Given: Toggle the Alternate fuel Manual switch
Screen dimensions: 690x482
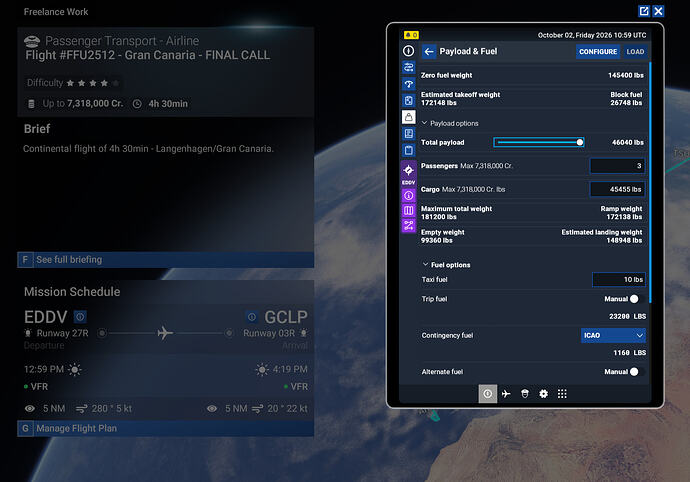Looking at the screenshot, I should tap(637, 372).
